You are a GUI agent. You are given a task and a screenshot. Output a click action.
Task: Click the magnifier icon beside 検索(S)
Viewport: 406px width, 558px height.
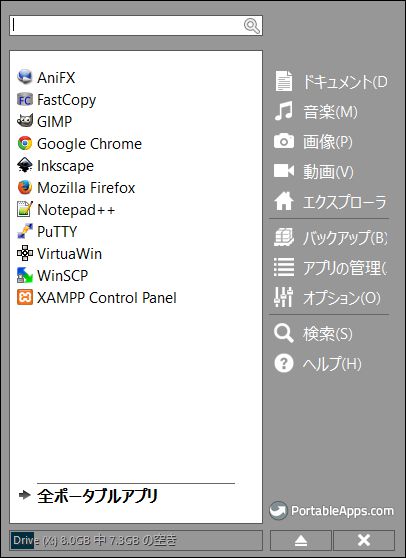tap(284, 333)
